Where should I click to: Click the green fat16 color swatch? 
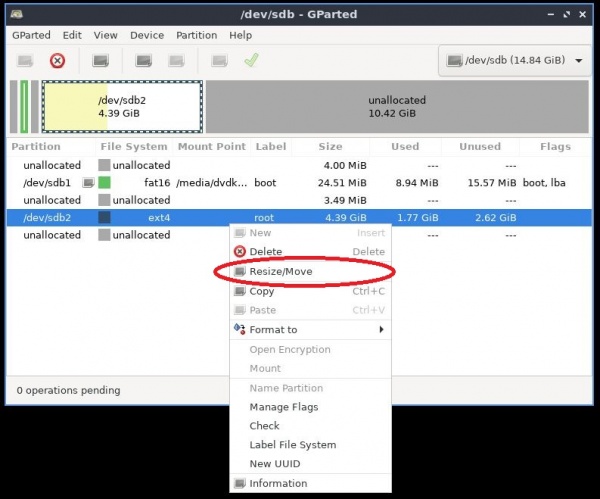[104, 183]
